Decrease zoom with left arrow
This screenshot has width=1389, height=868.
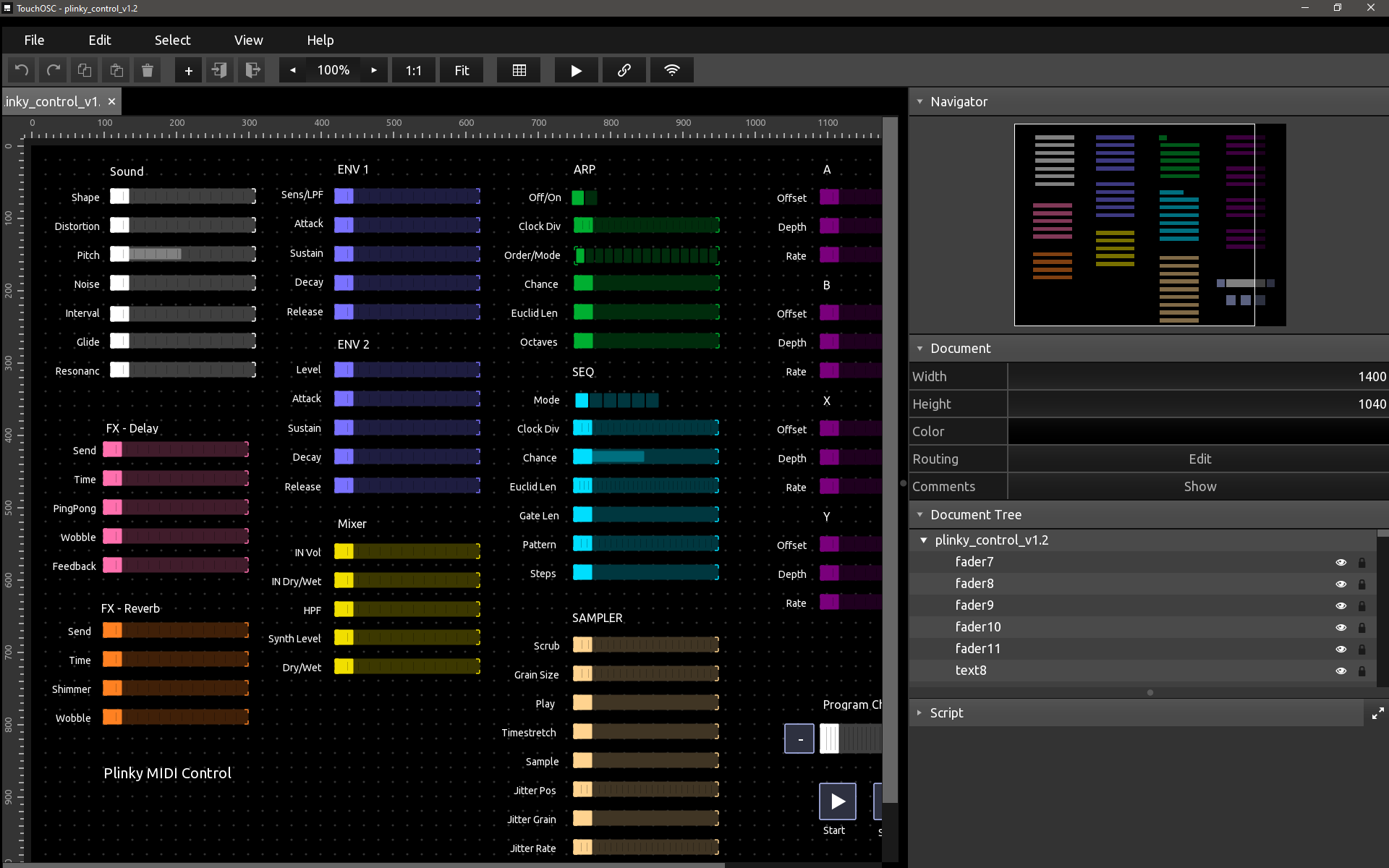click(x=293, y=70)
